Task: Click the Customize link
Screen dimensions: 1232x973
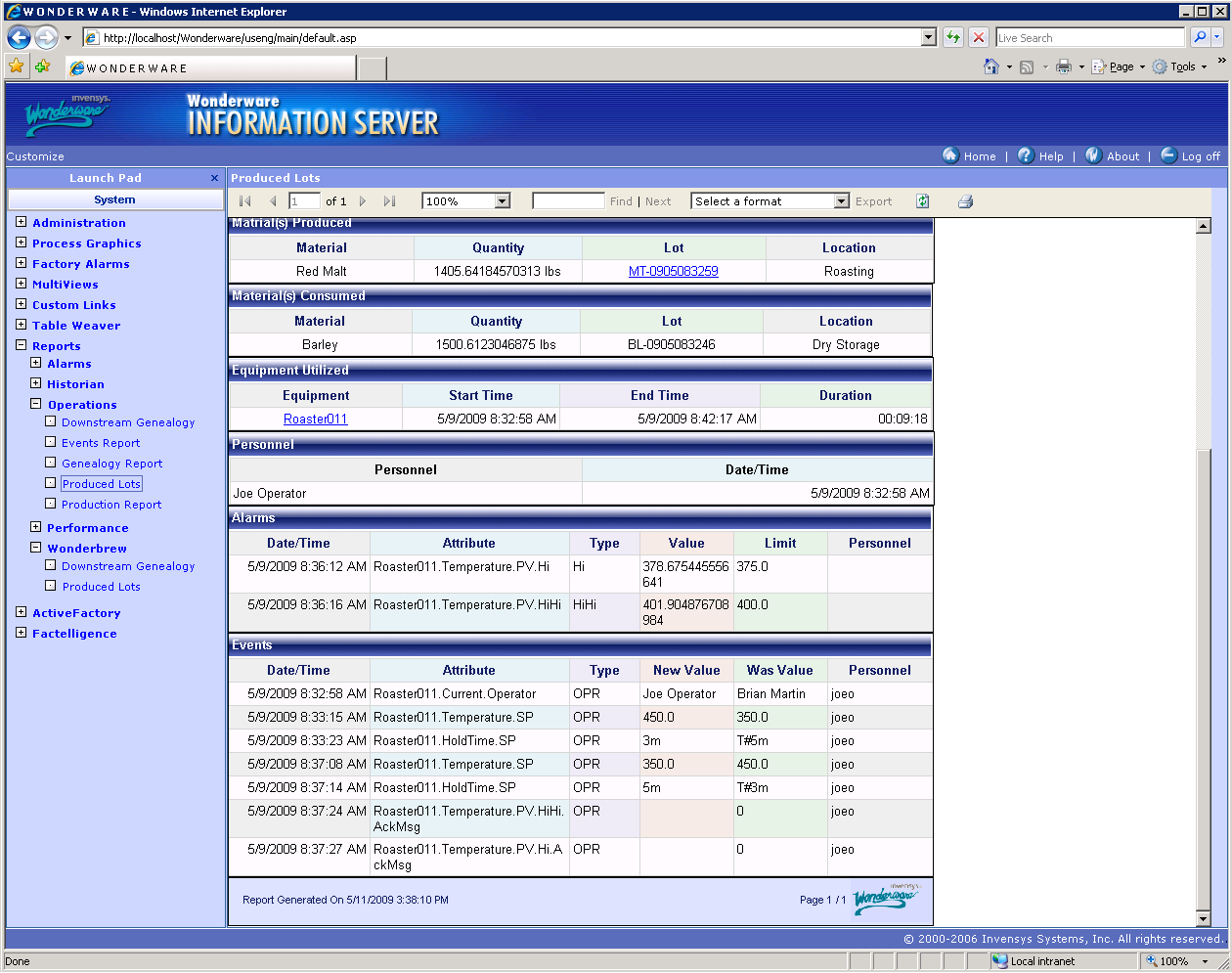Action: pos(35,156)
